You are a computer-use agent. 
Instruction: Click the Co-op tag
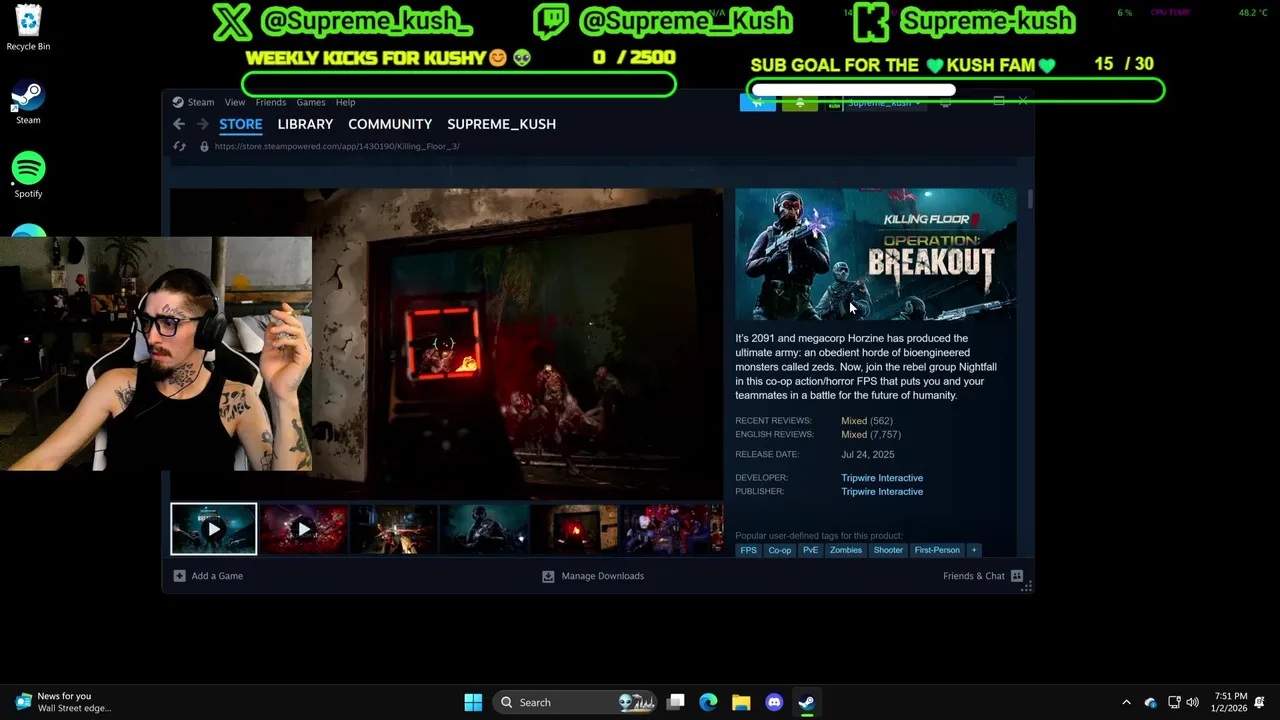tap(779, 550)
